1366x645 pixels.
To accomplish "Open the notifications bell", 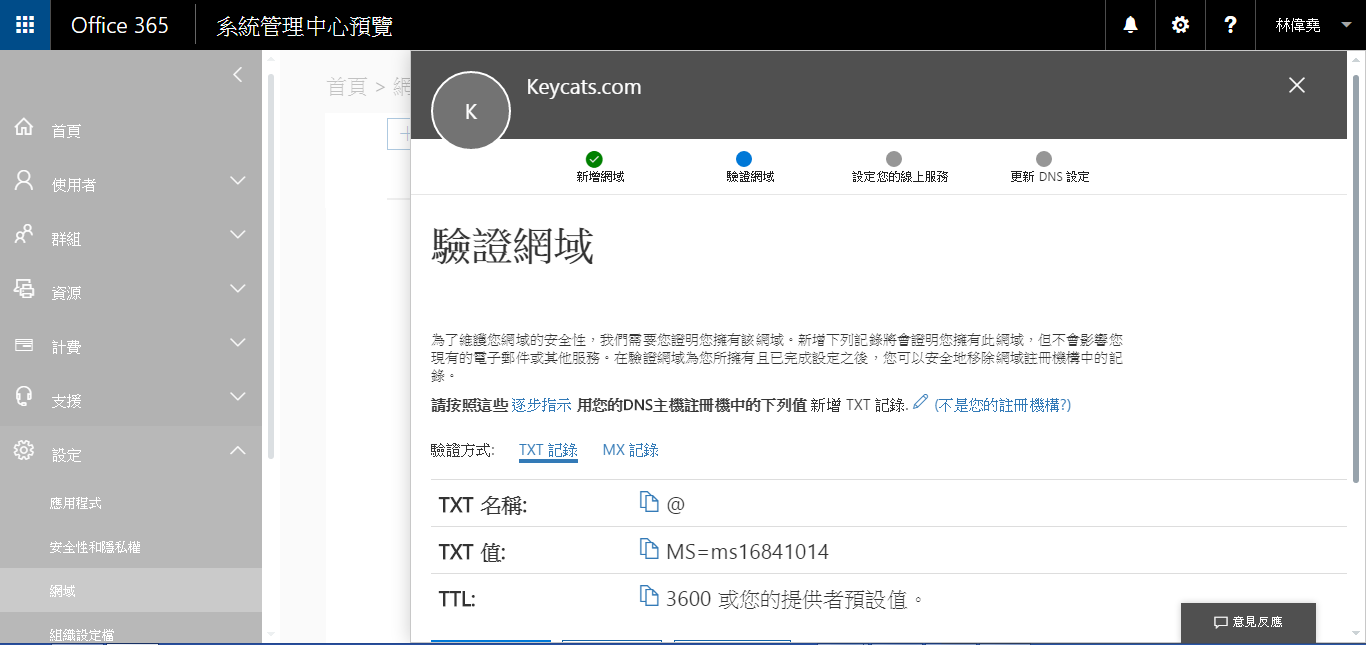I will (x=1131, y=25).
